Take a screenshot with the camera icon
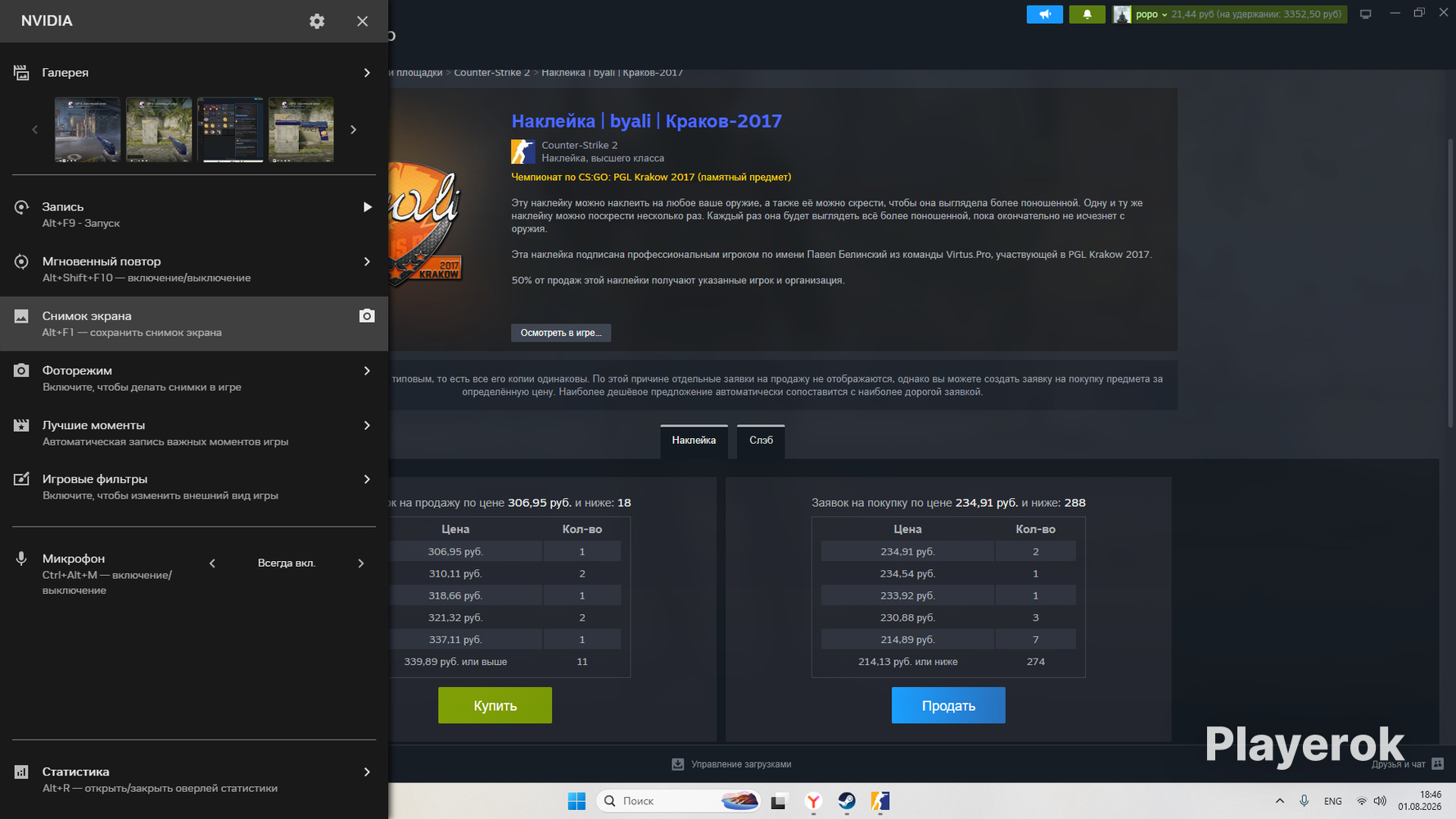Image resolution: width=1456 pixels, height=819 pixels. point(367,316)
